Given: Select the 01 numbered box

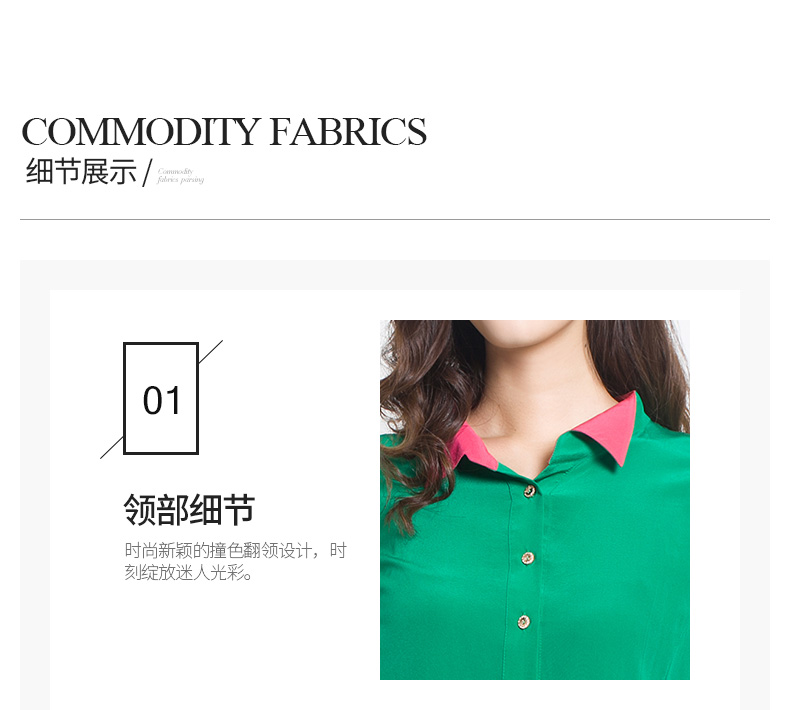Looking at the screenshot, I should (161, 399).
